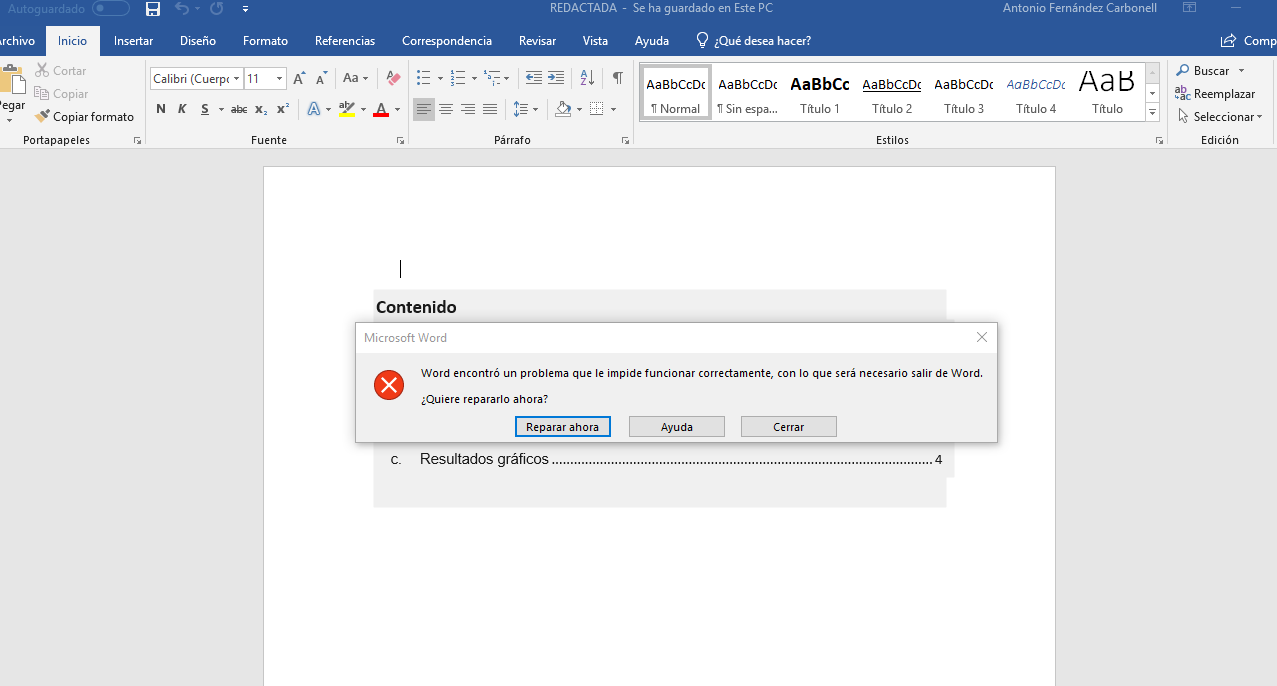Viewport: 1277px width, 686px height.
Task: Click the Save icon in title bar
Action: [153, 9]
